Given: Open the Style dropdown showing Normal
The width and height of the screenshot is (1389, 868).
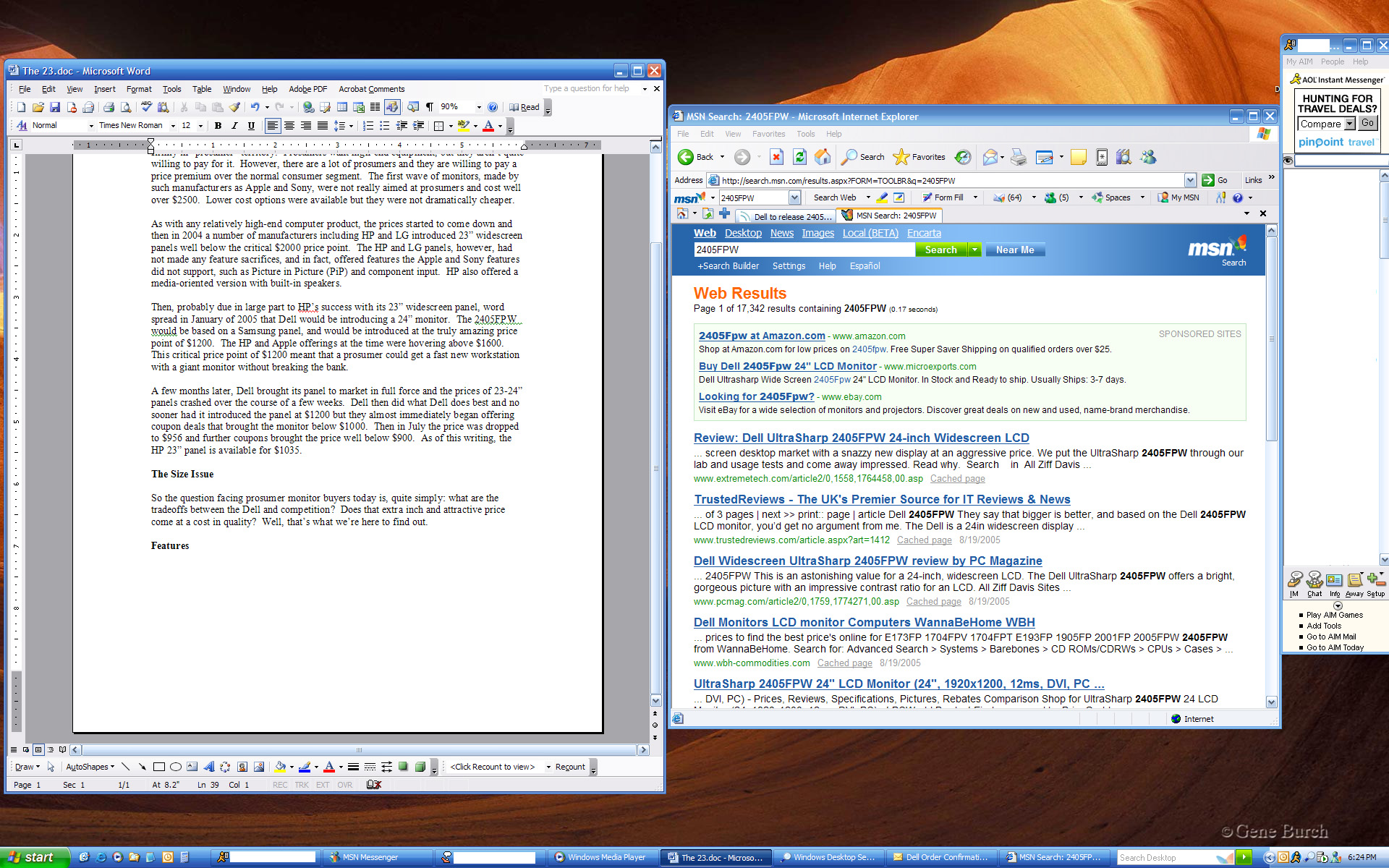Looking at the screenshot, I should coord(91,126).
